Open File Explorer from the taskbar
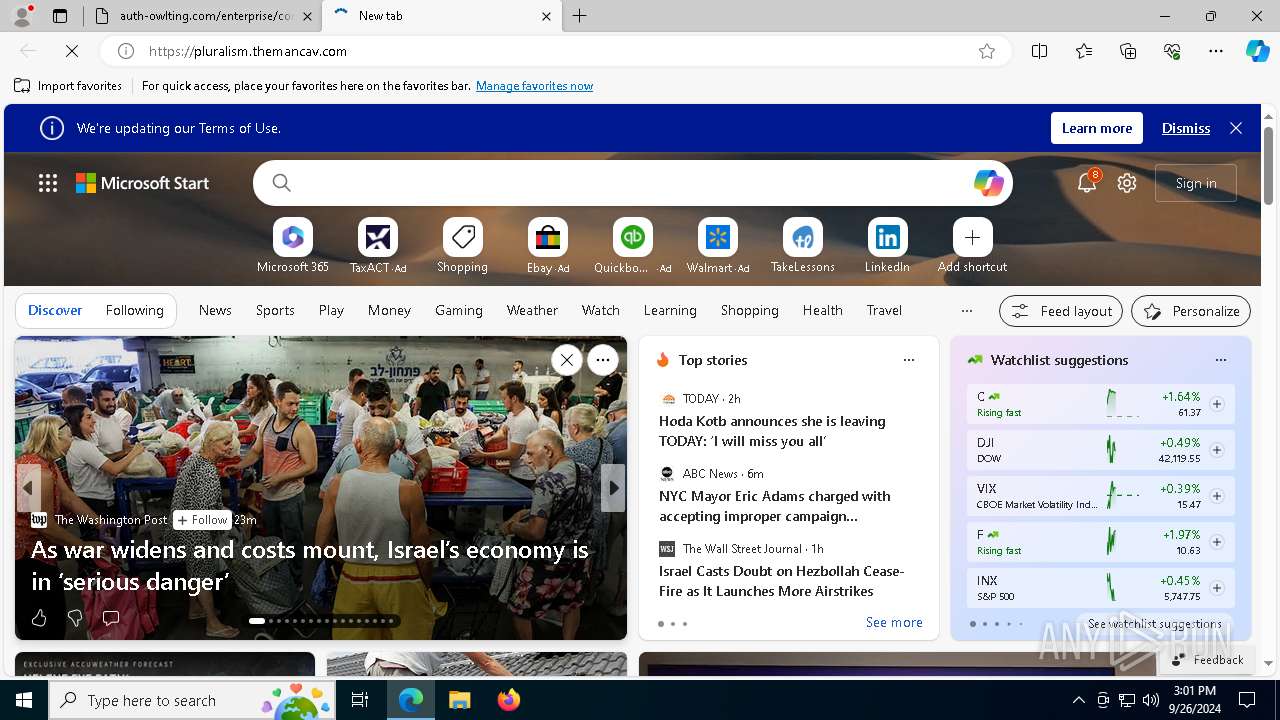This screenshot has width=1280, height=720. click(x=459, y=700)
